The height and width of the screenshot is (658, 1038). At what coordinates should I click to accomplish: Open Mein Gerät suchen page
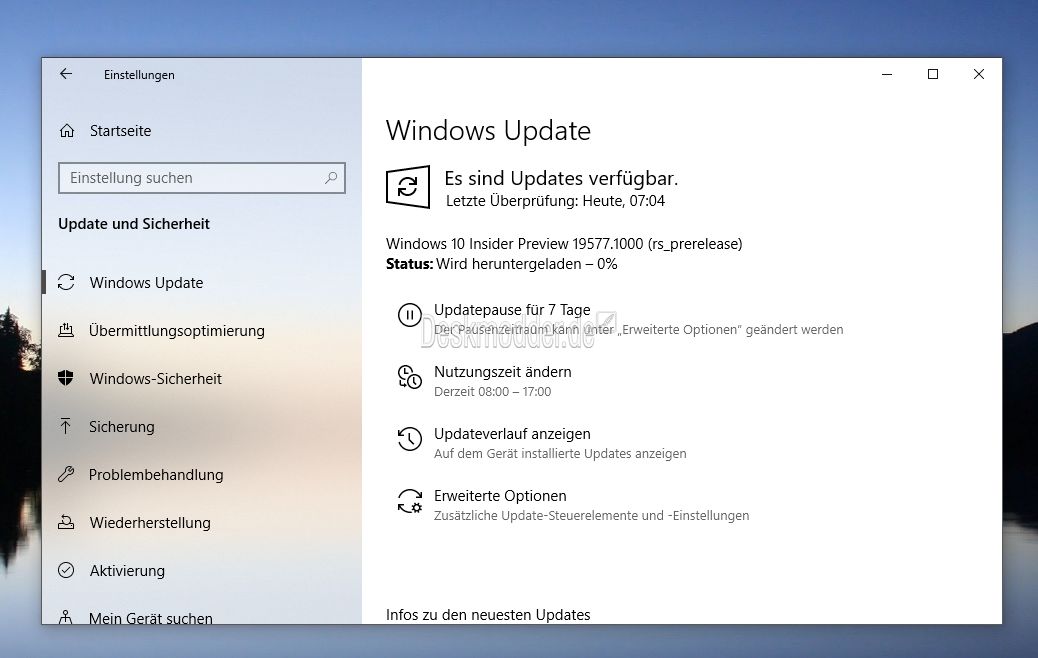151,617
